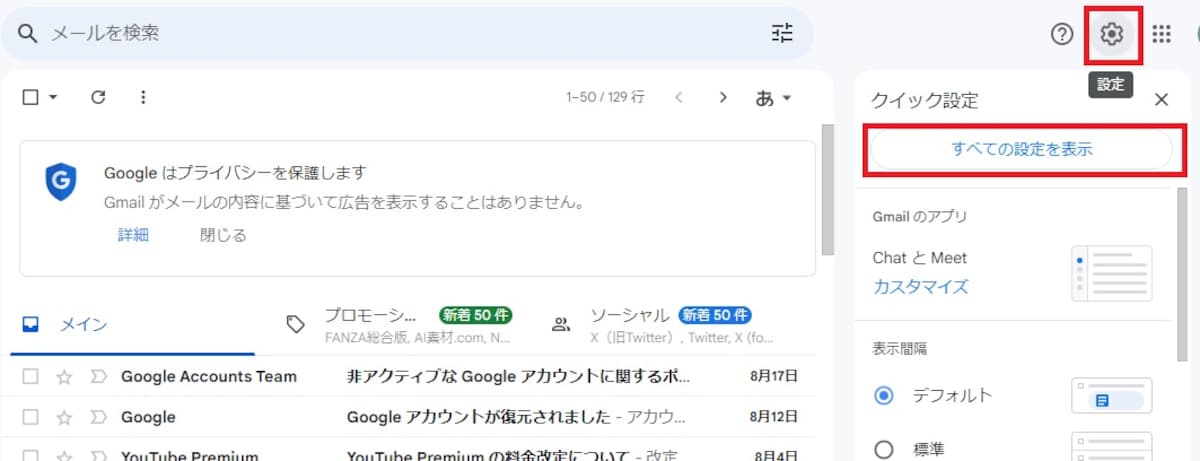Viewport: 1200px width, 461px height.
Task: Open the あ input tools dropdown
Action: [773, 98]
